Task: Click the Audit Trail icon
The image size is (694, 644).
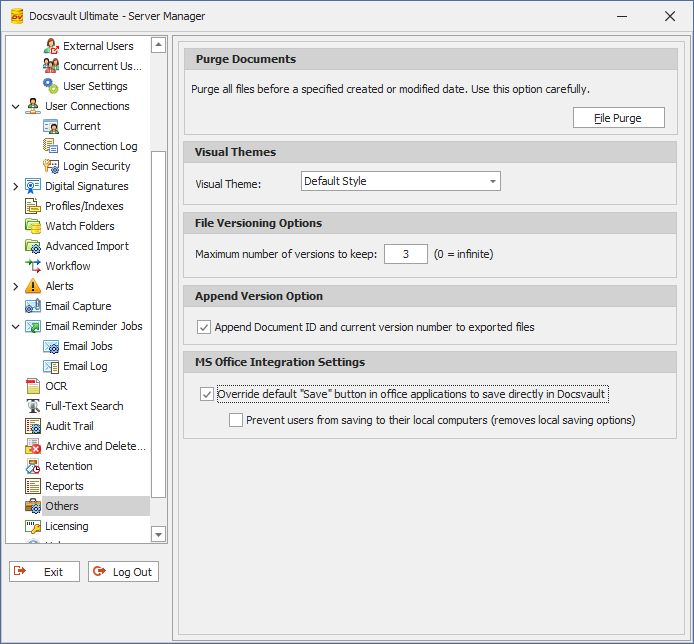Action: [33, 426]
